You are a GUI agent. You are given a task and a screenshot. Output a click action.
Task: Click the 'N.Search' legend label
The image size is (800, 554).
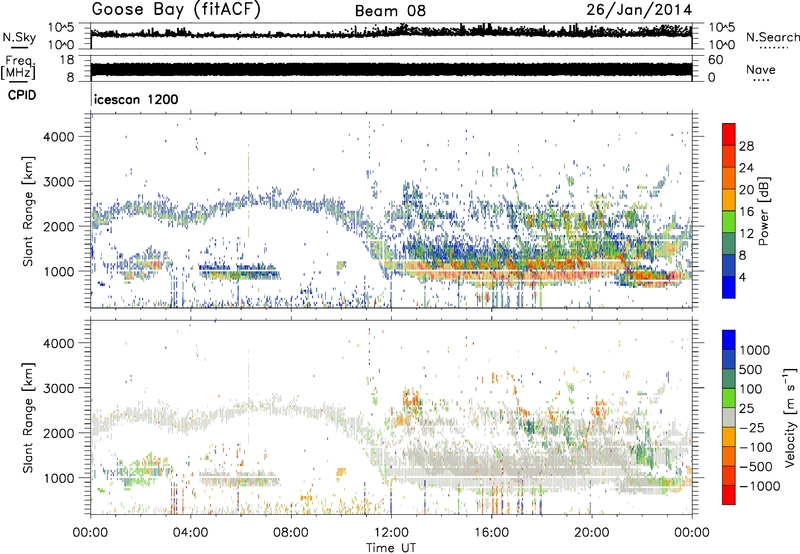click(773, 37)
